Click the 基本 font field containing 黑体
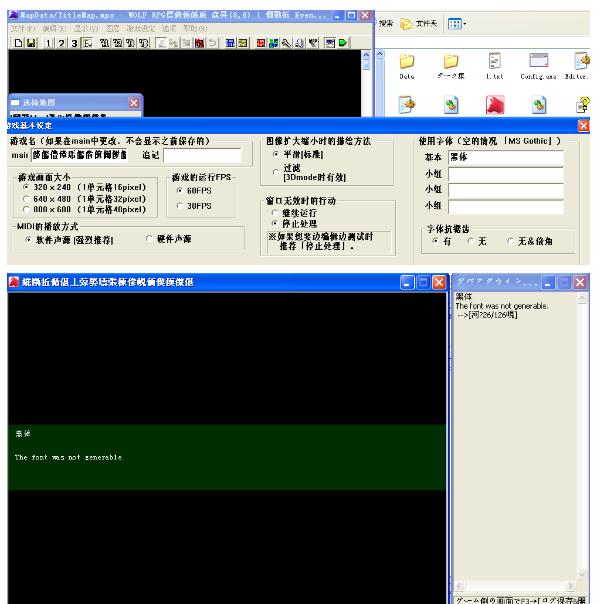 [506, 157]
